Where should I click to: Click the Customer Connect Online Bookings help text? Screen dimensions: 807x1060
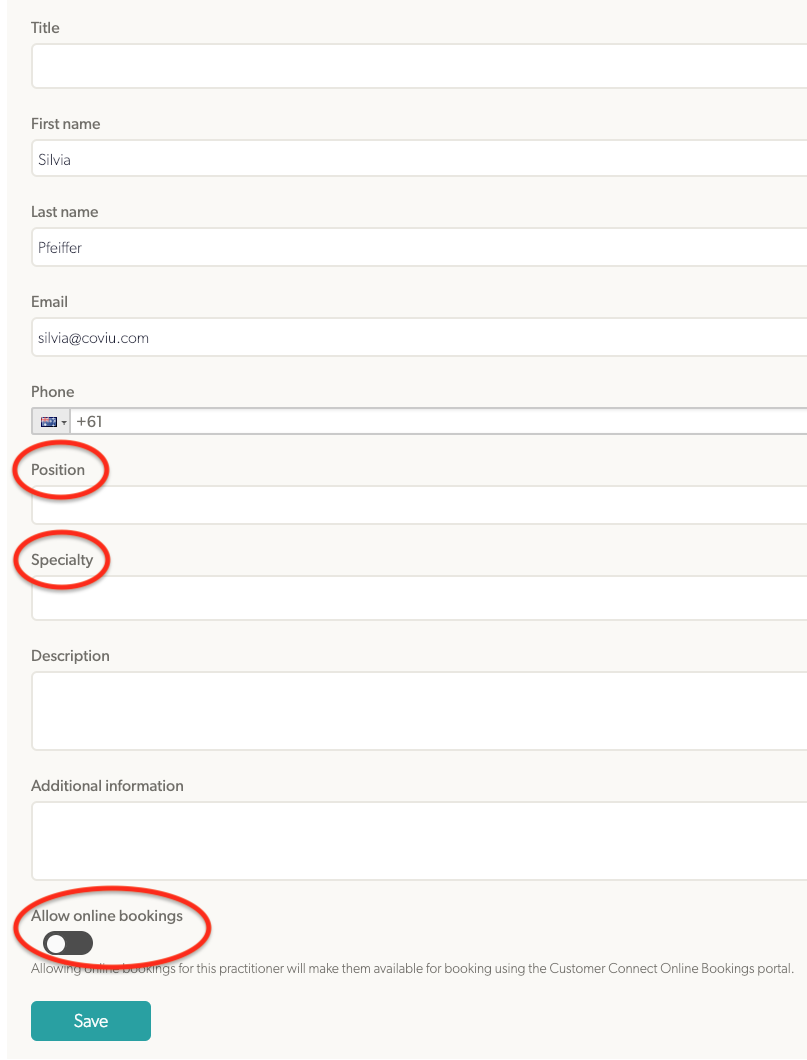pos(412,968)
